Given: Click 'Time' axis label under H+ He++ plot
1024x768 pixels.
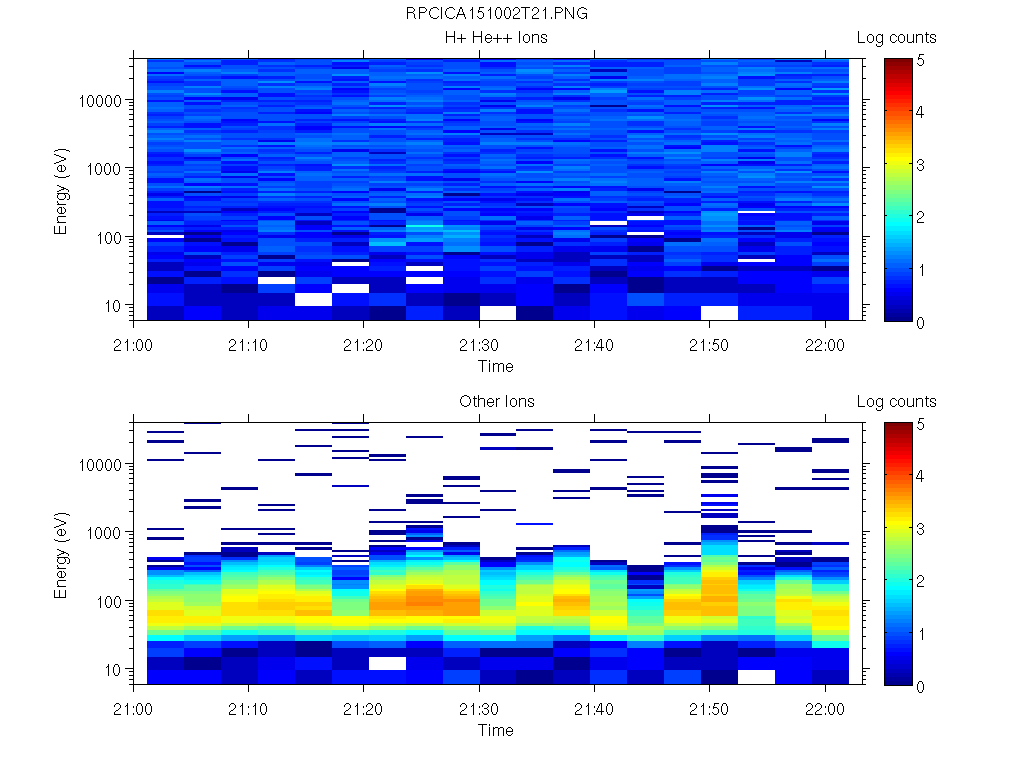Looking at the screenshot, I should coord(496,366).
